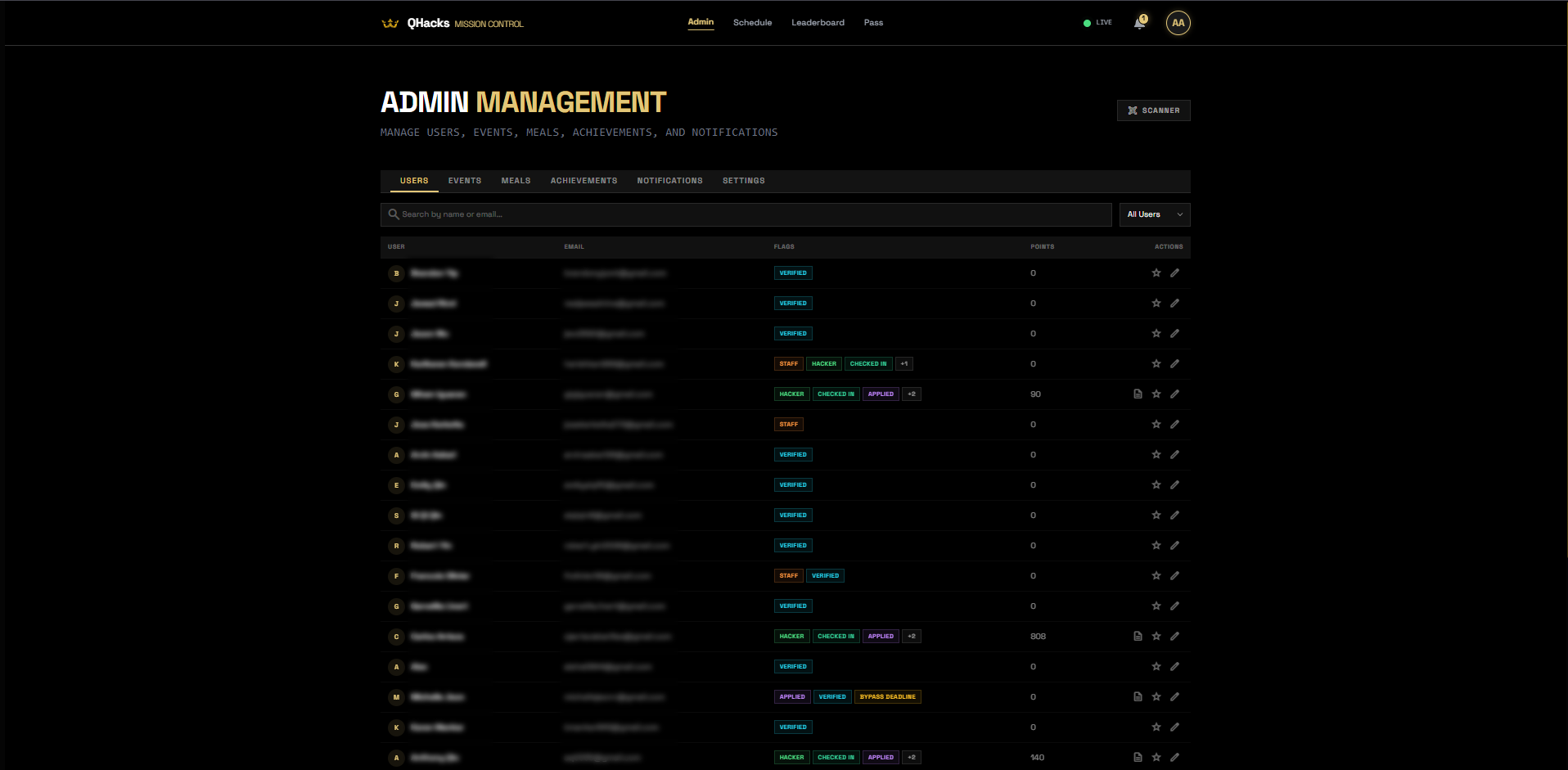Image resolution: width=1568 pixels, height=770 pixels.
Task: Expand +2 flags for the 808-point user
Action: (912, 637)
